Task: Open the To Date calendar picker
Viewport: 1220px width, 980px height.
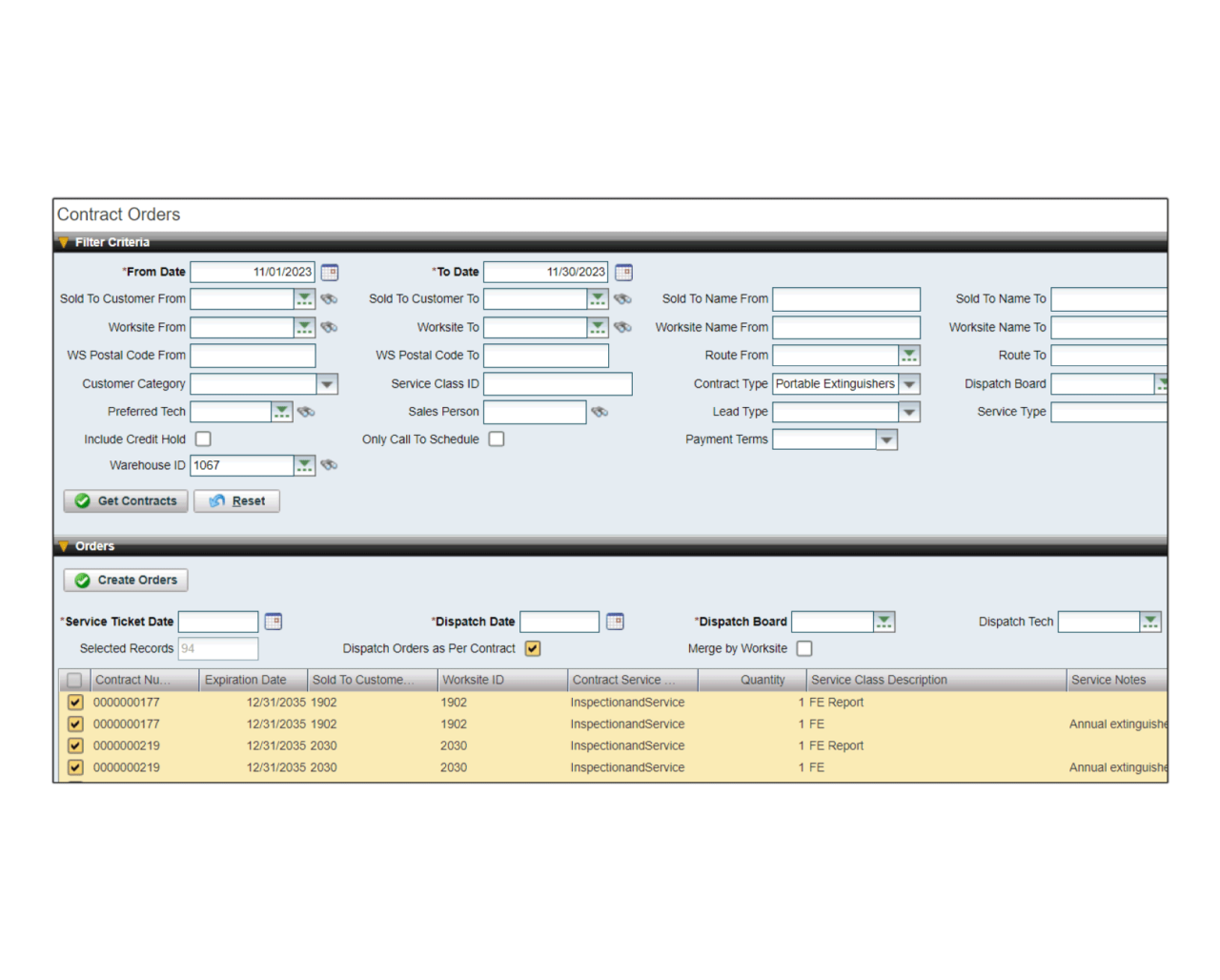Action: point(623,273)
